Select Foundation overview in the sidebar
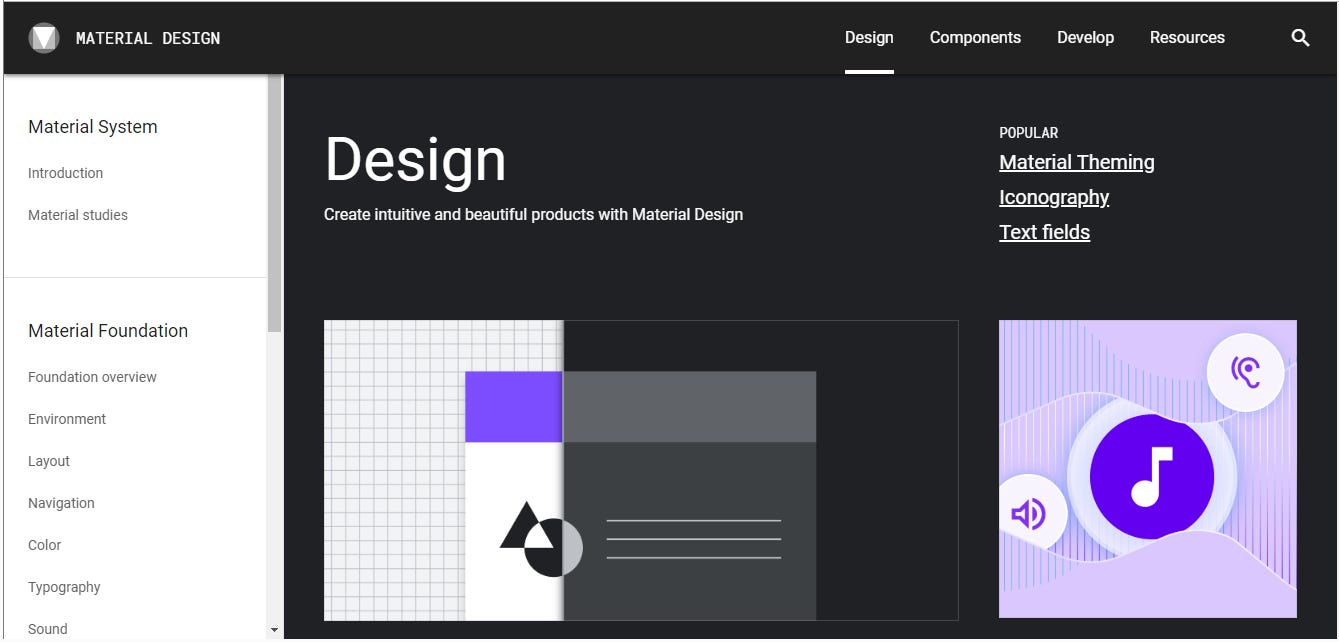 pos(92,377)
